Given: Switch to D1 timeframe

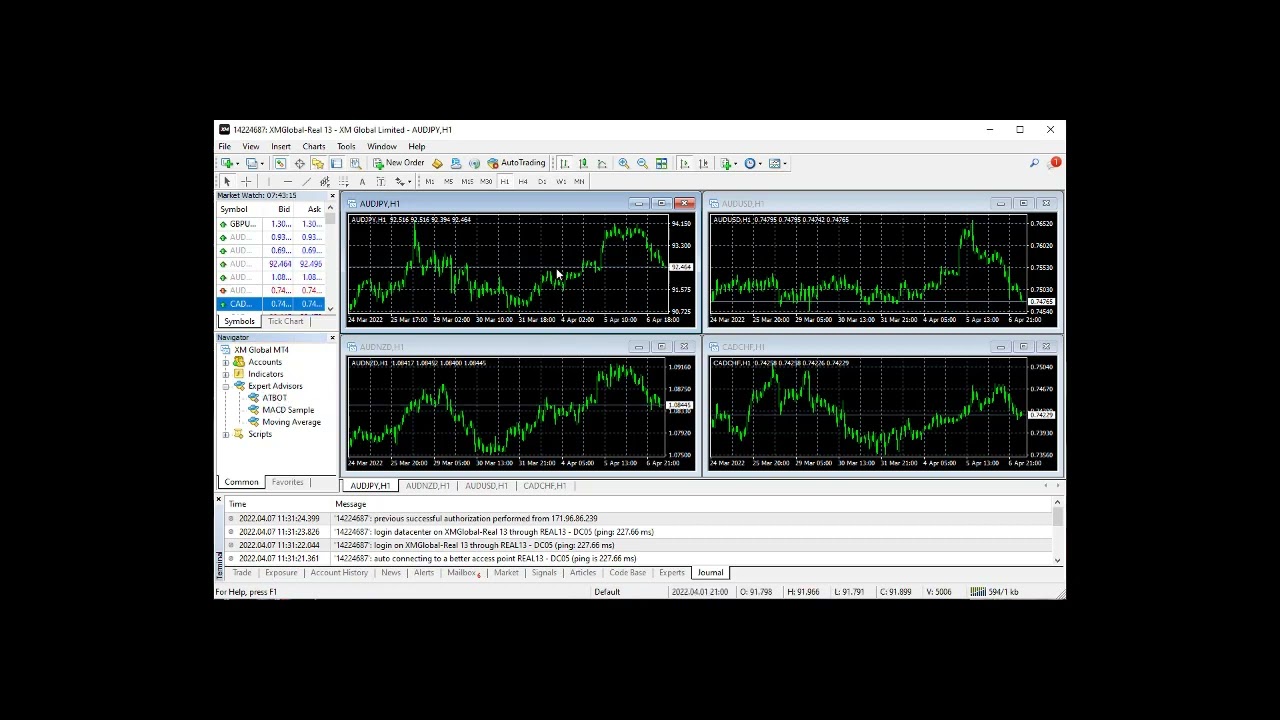Looking at the screenshot, I should coord(542,181).
